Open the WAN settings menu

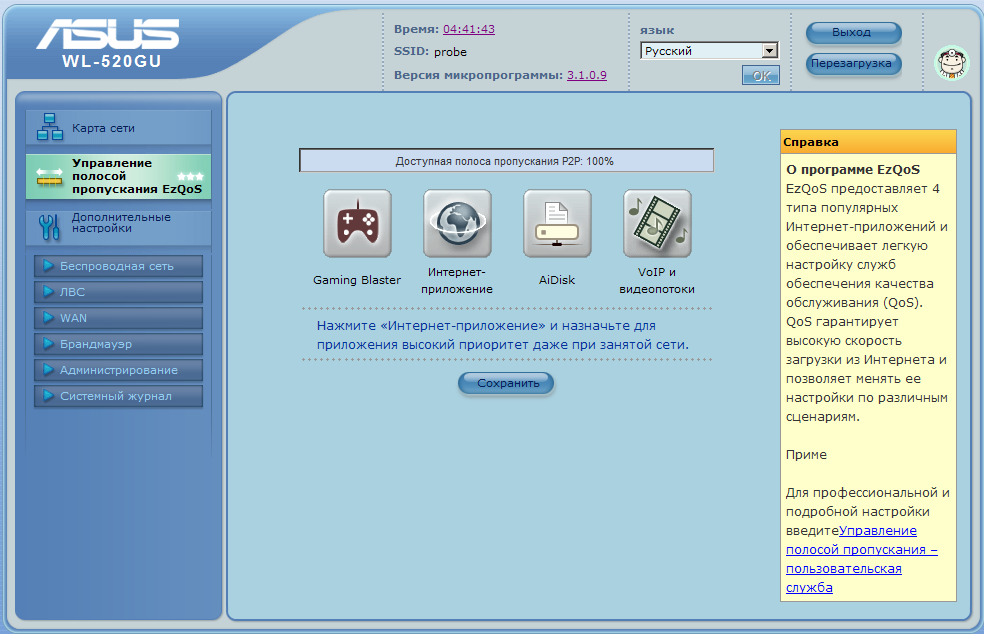pyautogui.click(x=119, y=318)
